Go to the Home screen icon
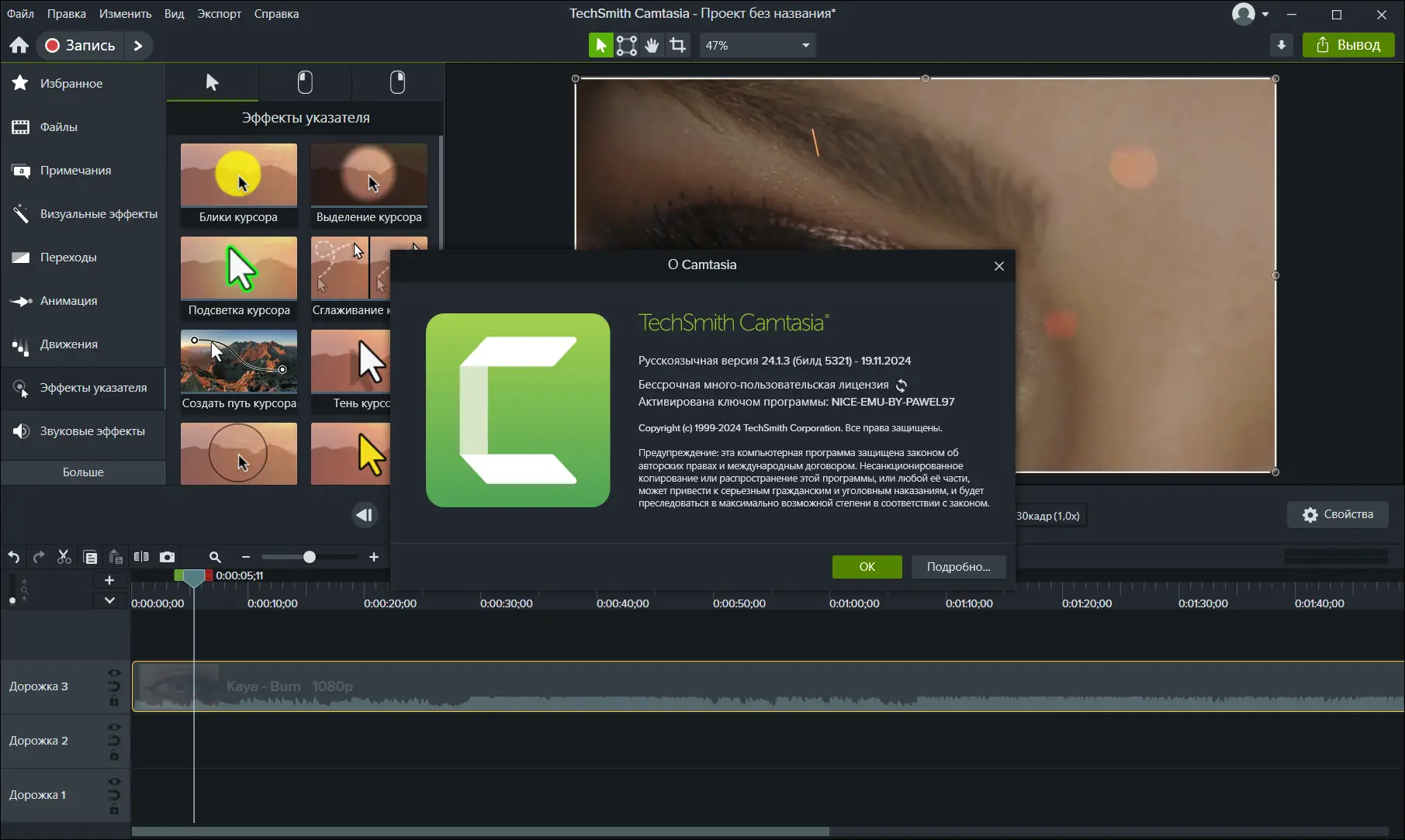Viewport: 1405px width, 840px height. pyautogui.click(x=19, y=46)
